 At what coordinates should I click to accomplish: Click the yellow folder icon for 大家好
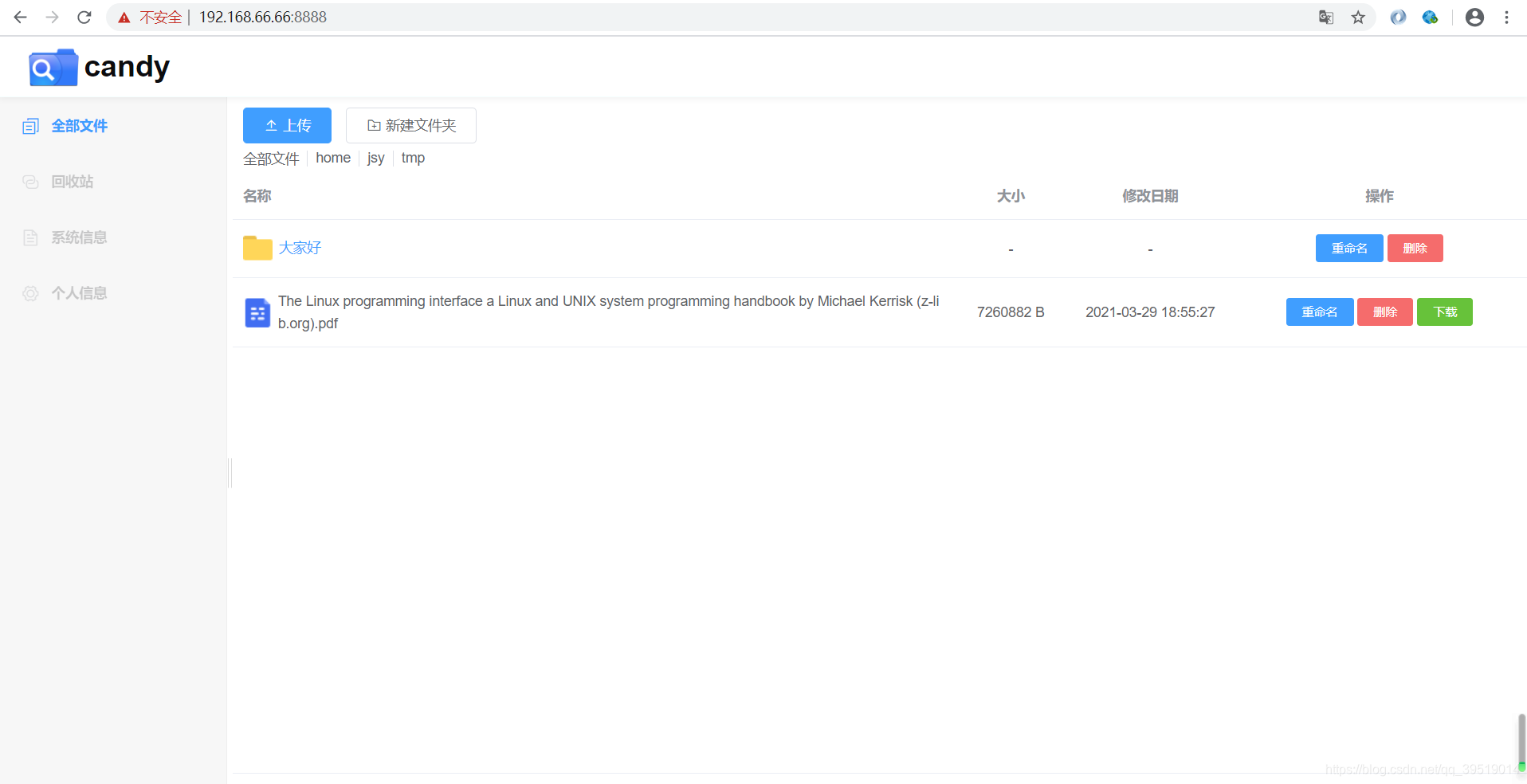point(257,248)
